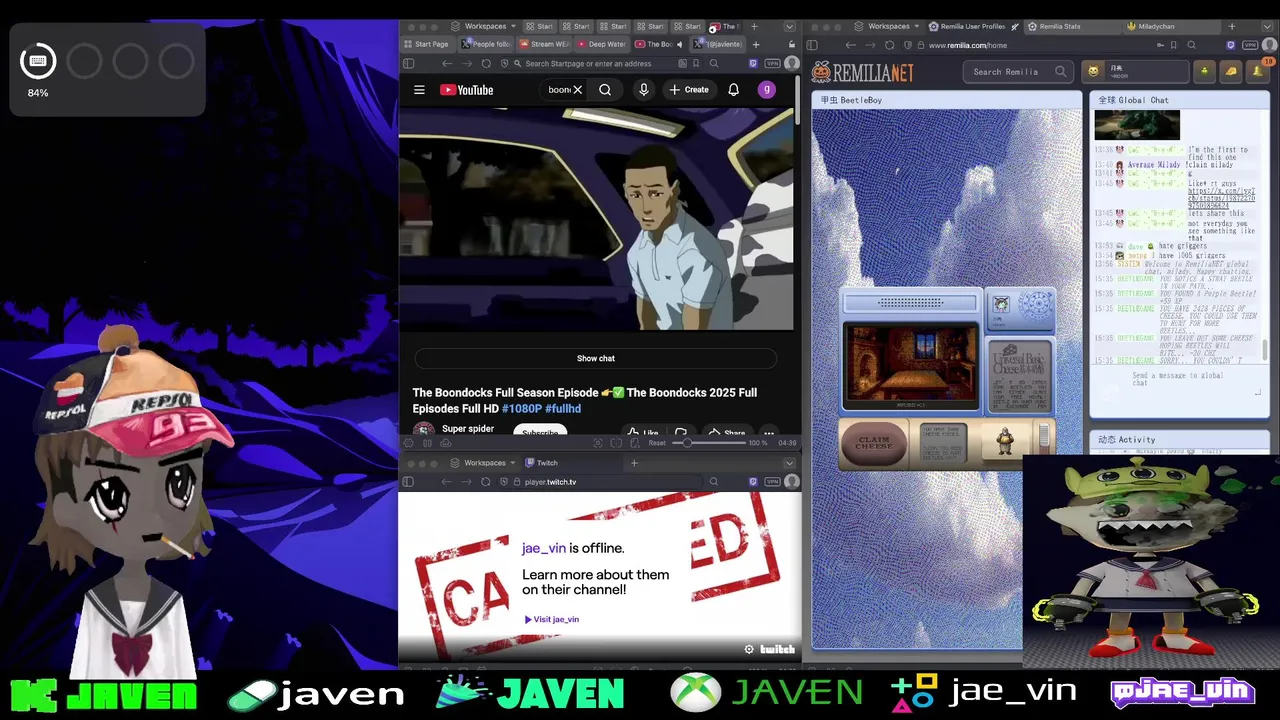Expand tab list chevron in YouTube window
Screen dimensions: 1280x720
(789, 26)
